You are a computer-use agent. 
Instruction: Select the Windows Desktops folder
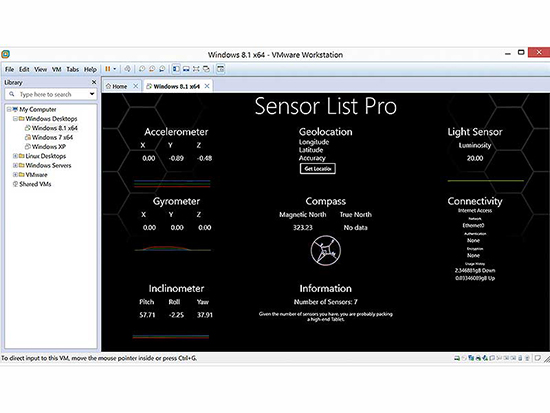pyautogui.click(x=51, y=119)
